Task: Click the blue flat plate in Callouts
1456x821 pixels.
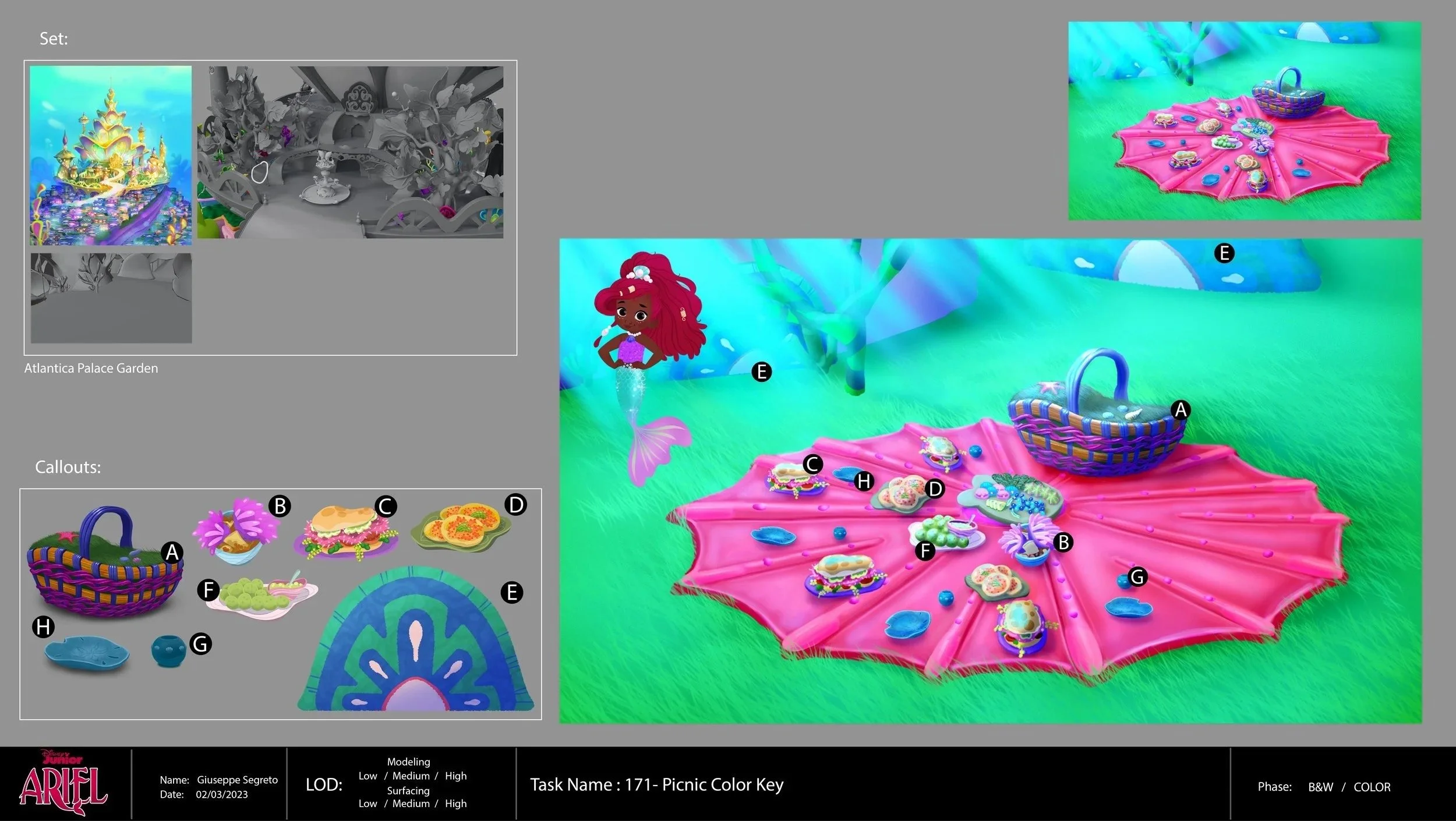Action: (87, 653)
